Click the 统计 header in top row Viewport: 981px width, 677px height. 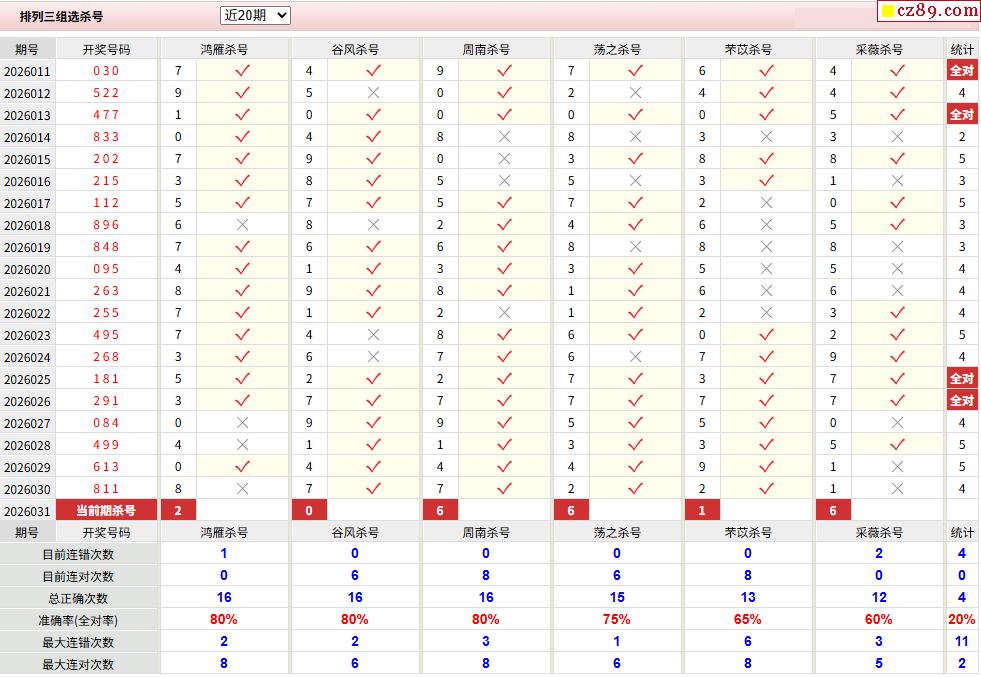pyautogui.click(x=962, y=49)
